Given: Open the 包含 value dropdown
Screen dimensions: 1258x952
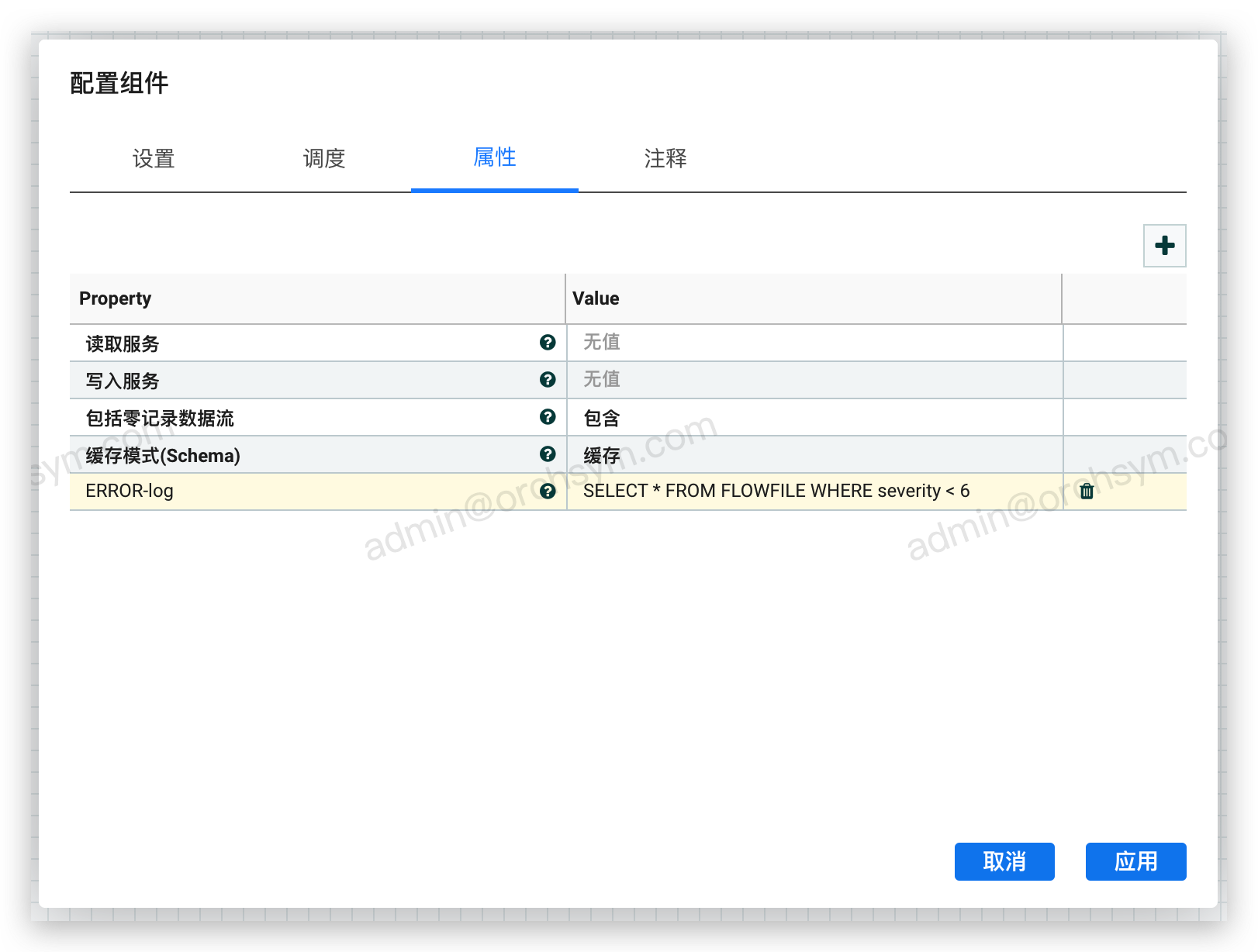Looking at the screenshot, I should click(x=814, y=418).
